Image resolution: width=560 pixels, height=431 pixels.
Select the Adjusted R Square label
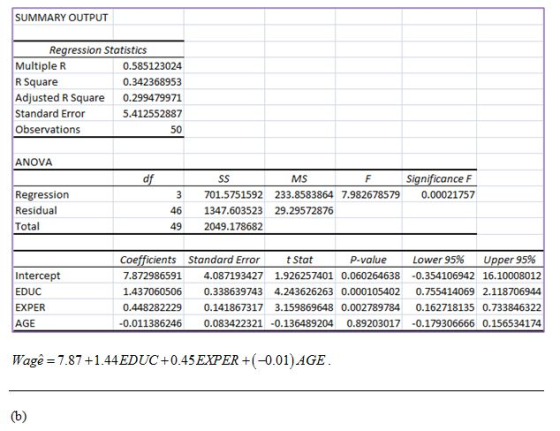click(x=60, y=98)
